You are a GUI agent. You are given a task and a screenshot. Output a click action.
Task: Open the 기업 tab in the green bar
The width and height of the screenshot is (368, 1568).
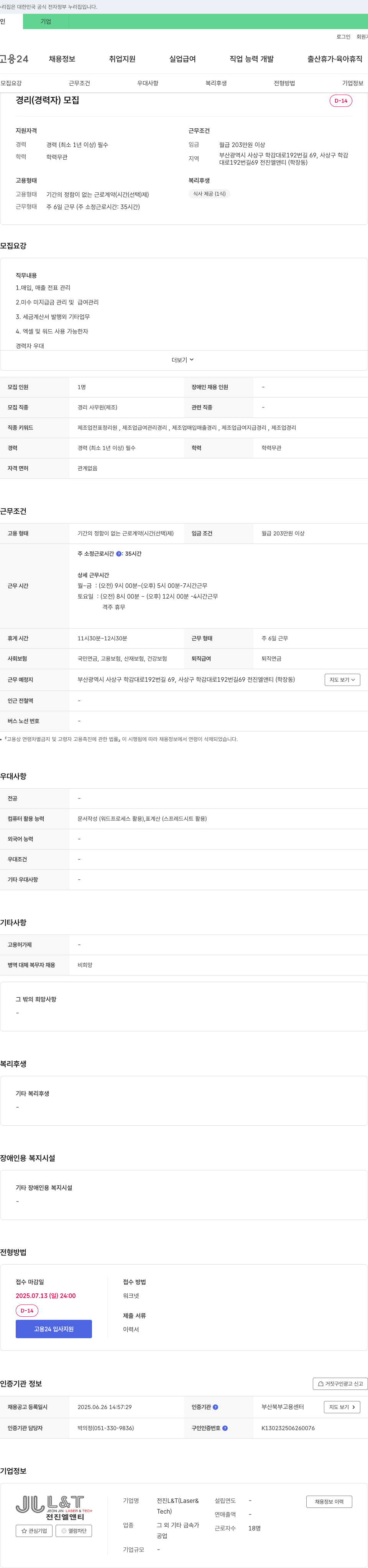point(46,21)
